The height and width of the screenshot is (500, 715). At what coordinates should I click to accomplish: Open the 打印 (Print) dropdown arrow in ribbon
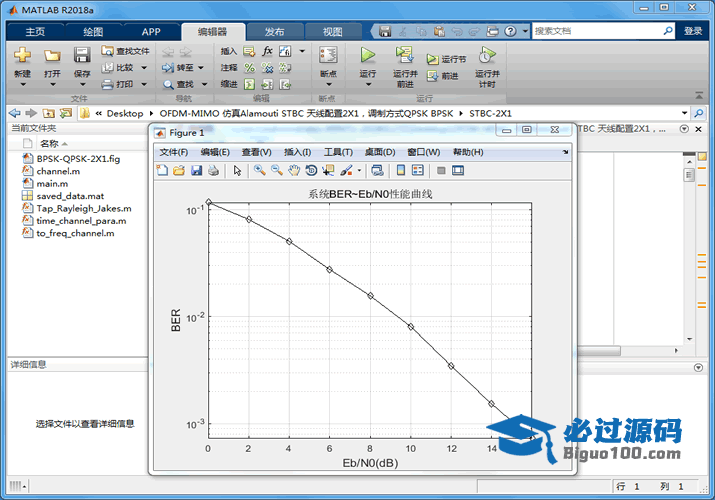(x=143, y=84)
